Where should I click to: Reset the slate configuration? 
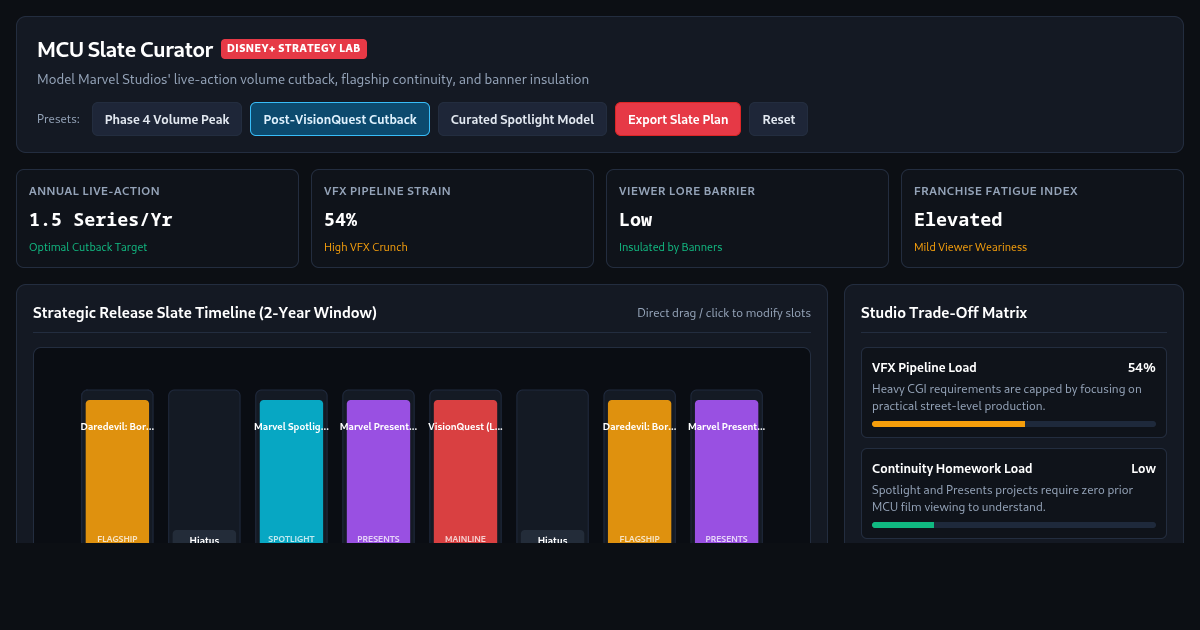(x=778, y=119)
